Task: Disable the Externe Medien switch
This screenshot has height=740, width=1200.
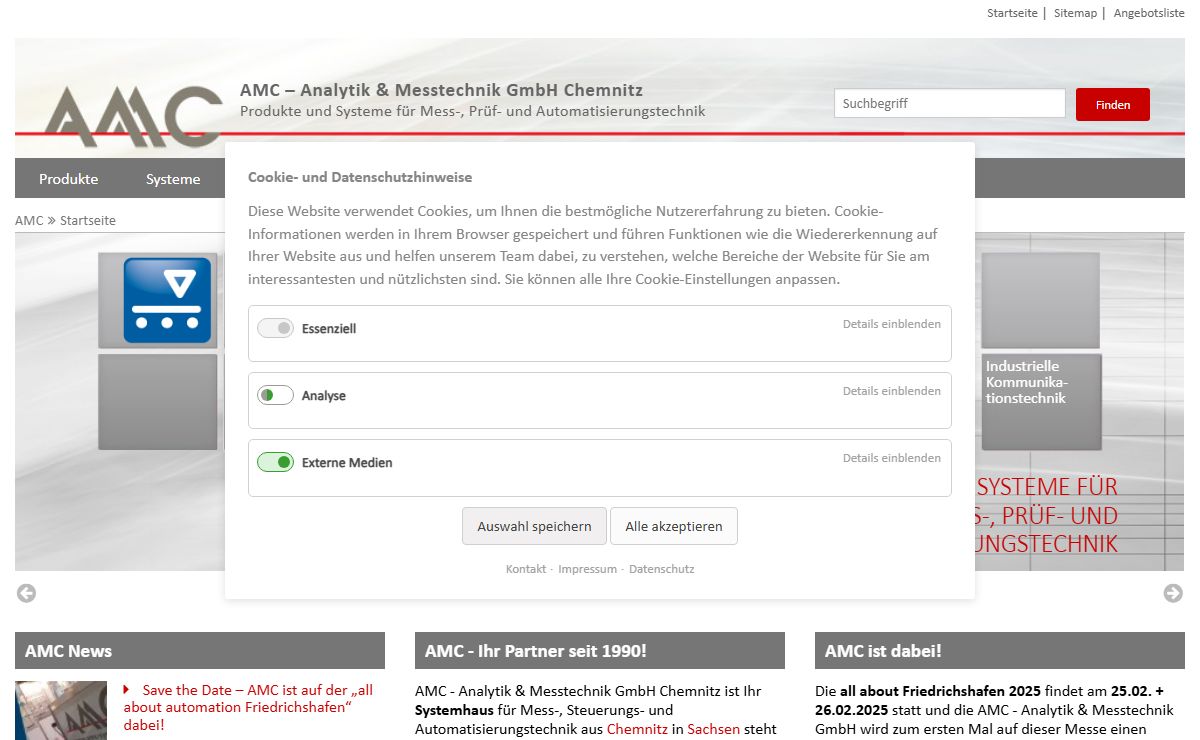Action: (x=275, y=462)
